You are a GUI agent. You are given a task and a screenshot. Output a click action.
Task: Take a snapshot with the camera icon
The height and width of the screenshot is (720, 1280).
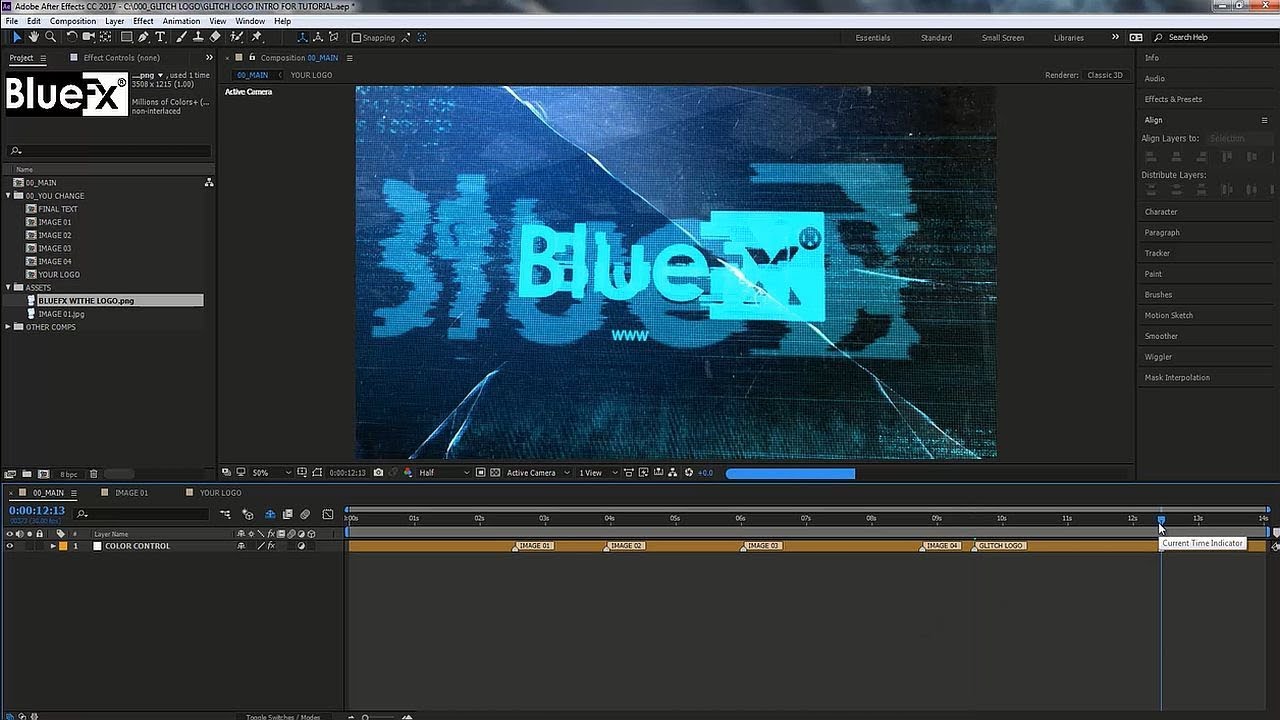coord(378,473)
